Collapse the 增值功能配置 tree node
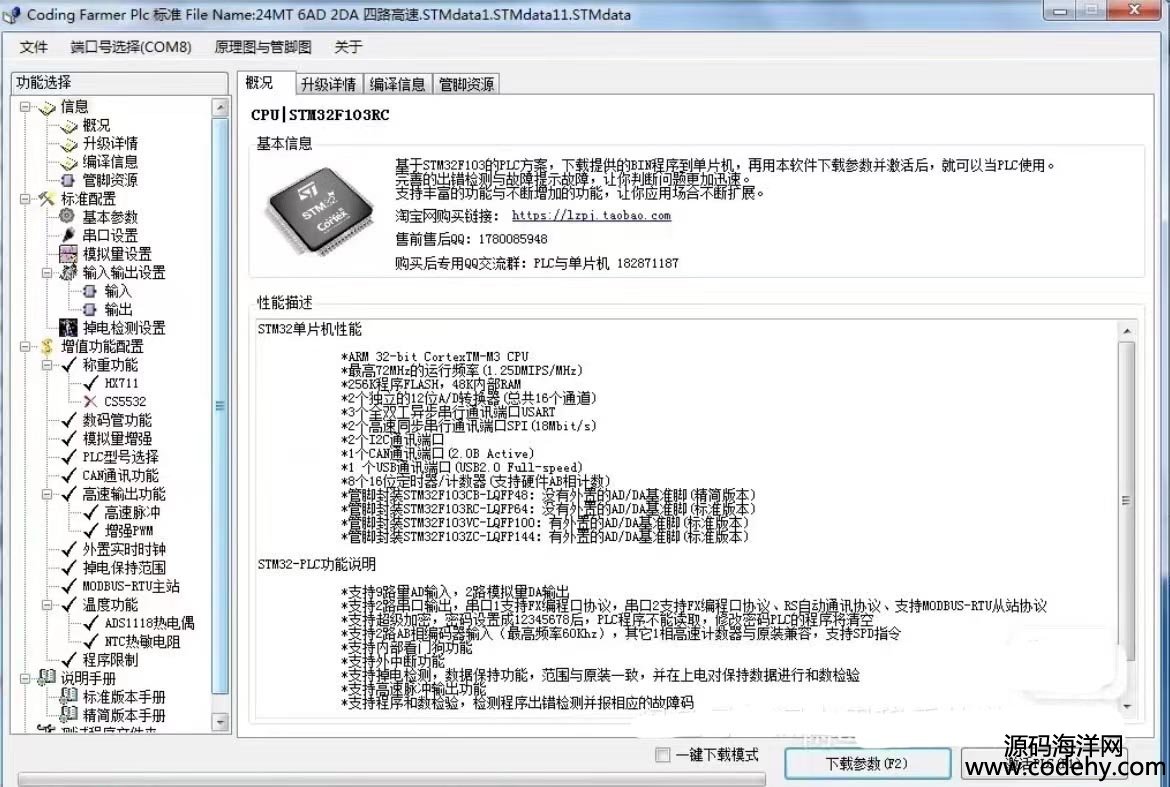Image resolution: width=1170 pixels, height=787 pixels. 25,346
